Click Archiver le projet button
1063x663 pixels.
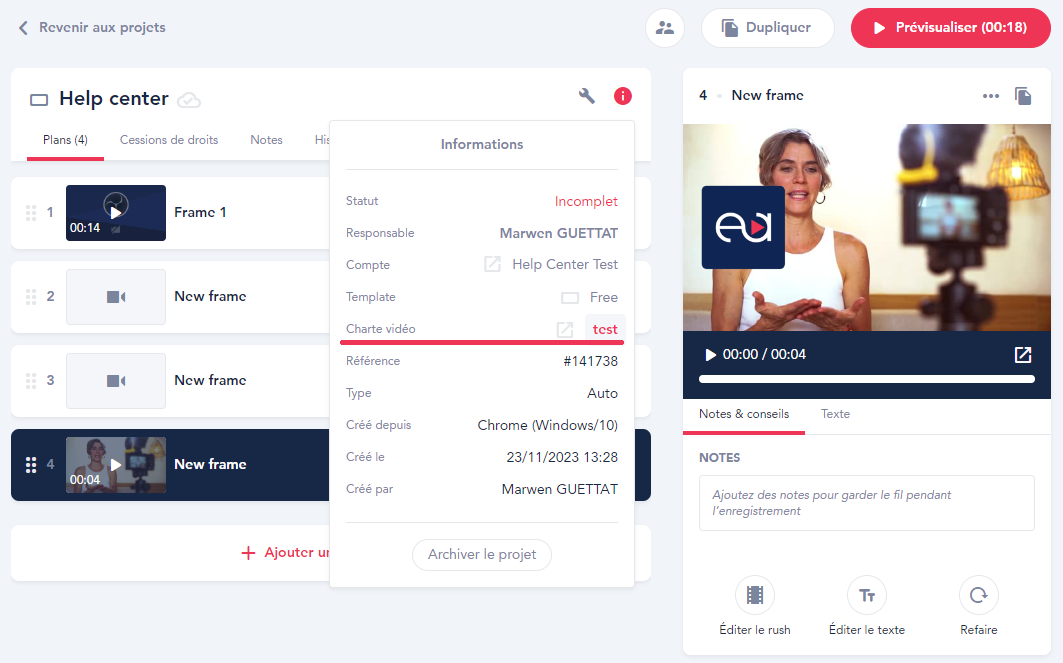coord(482,554)
